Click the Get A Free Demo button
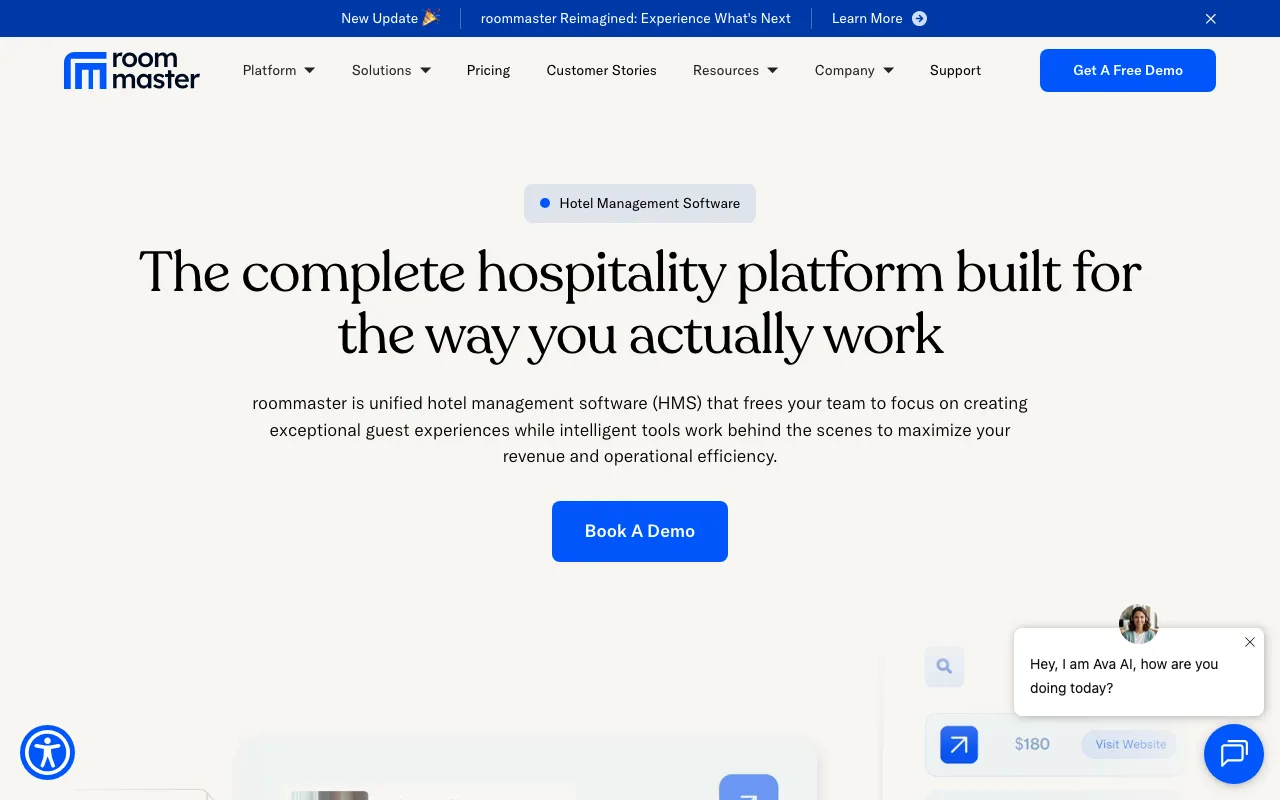 pyautogui.click(x=1128, y=70)
